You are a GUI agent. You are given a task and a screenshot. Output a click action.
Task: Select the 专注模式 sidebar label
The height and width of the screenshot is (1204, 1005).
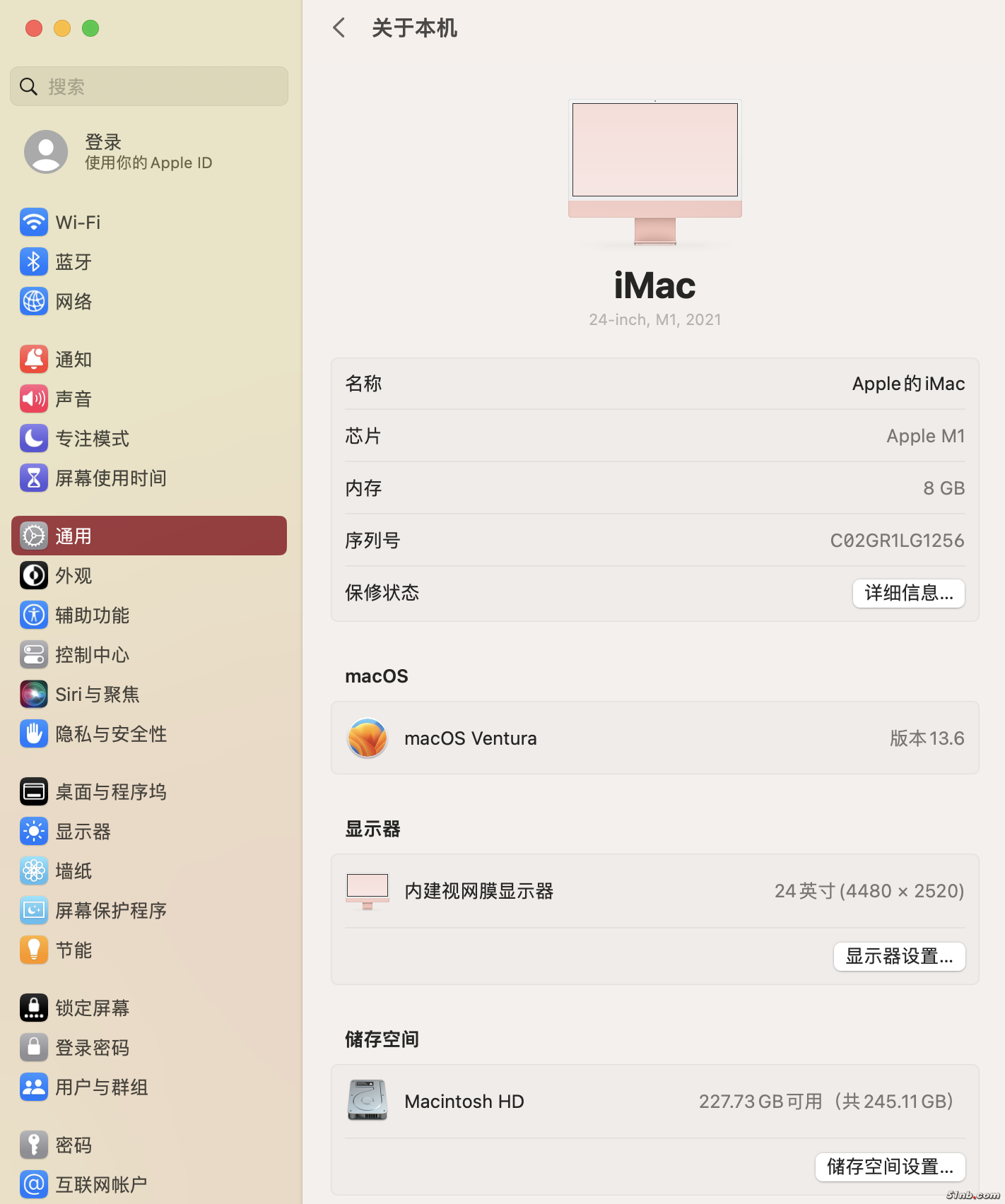(93, 439)
